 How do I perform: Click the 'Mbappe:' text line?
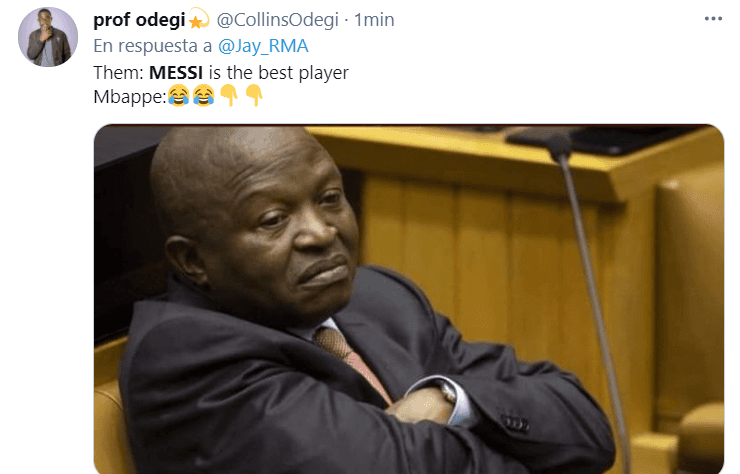(x=130, y=97)
